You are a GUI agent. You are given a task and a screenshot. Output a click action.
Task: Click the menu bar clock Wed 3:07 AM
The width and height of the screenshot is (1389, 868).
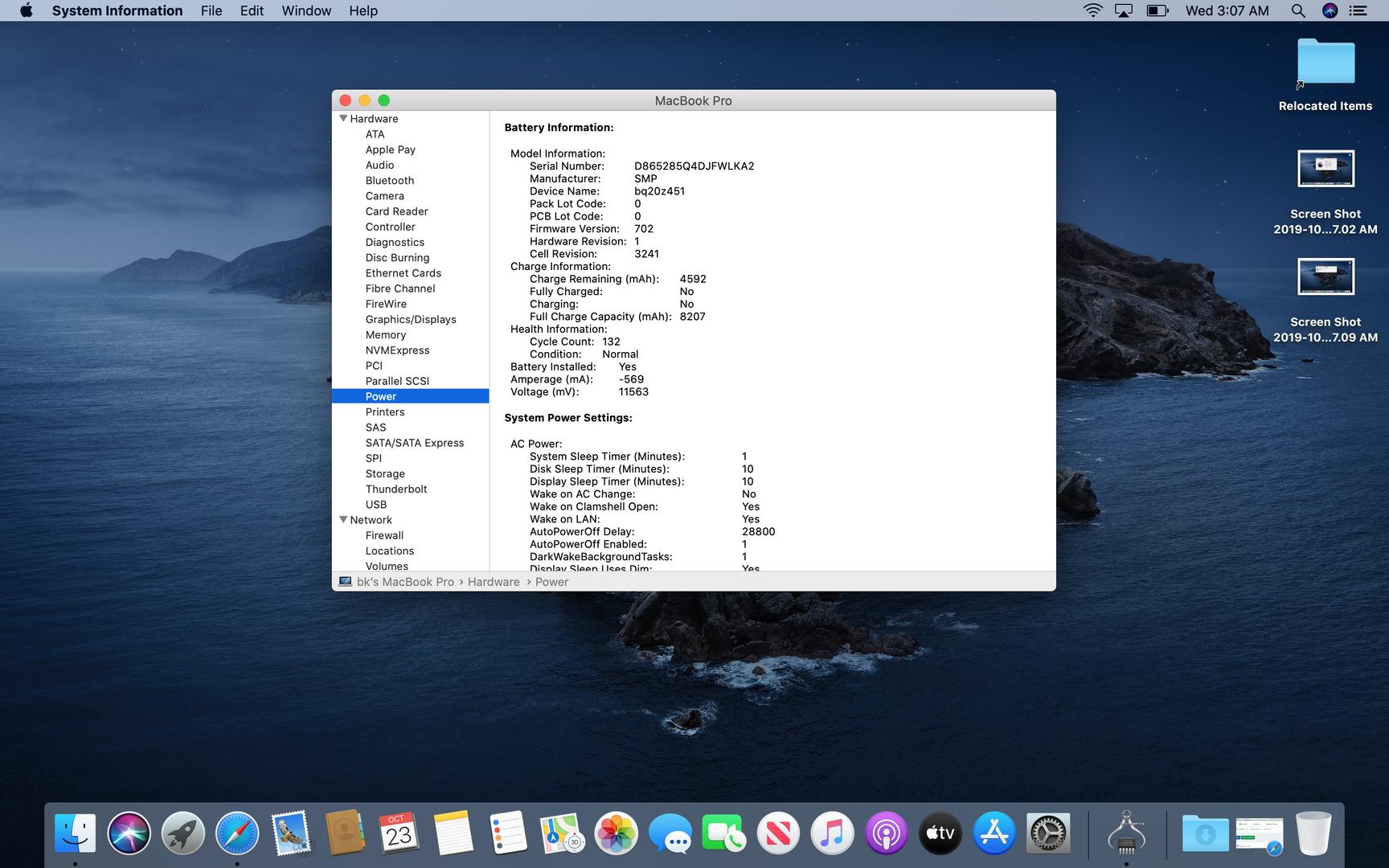(1227, 10)
